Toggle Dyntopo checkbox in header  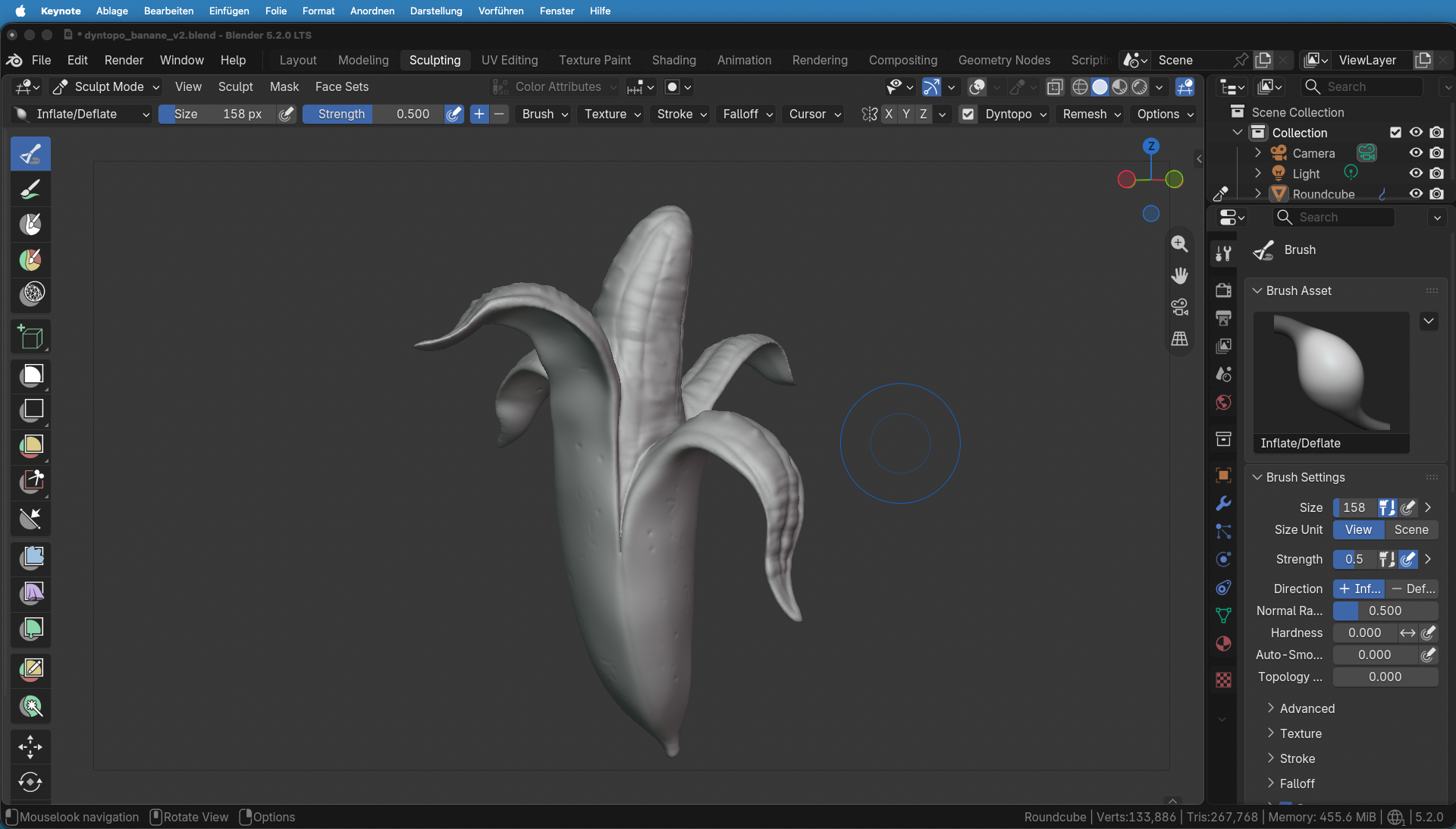(968, 114)
